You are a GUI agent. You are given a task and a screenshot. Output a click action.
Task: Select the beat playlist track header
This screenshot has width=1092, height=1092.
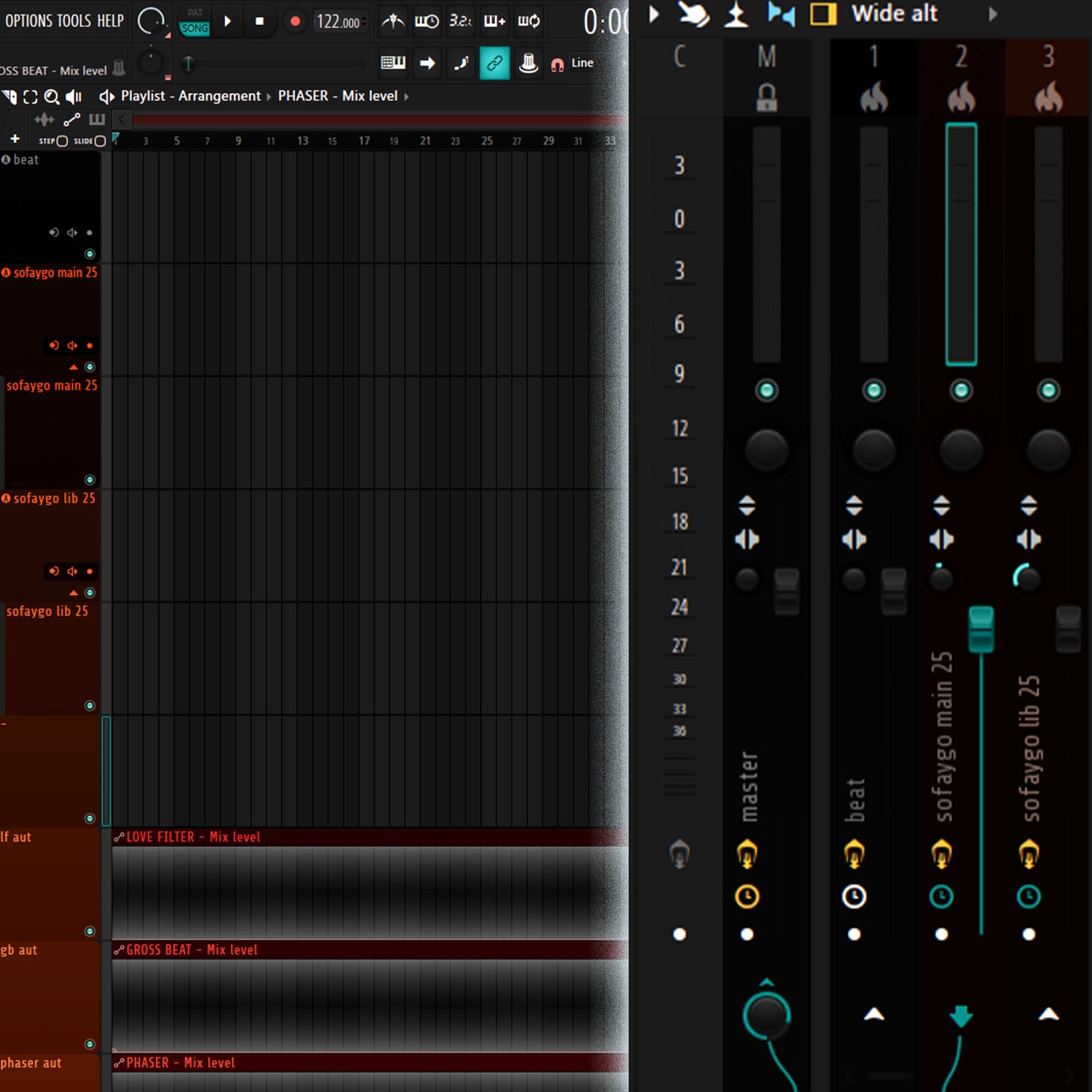[50, 206]
